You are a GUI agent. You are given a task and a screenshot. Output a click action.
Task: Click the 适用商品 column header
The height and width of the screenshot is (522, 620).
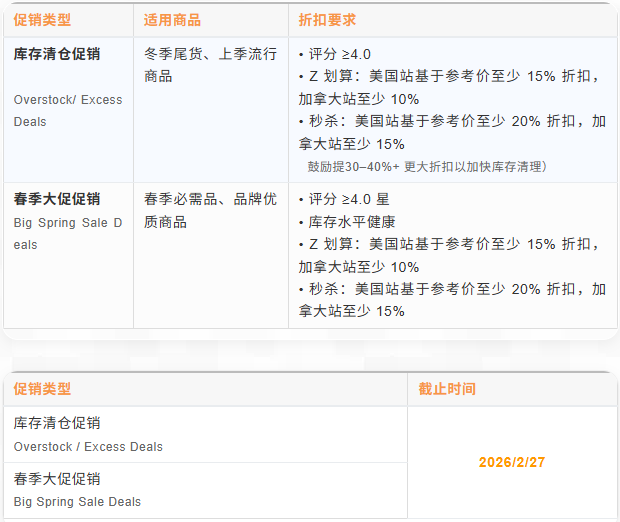click(172, 19)
